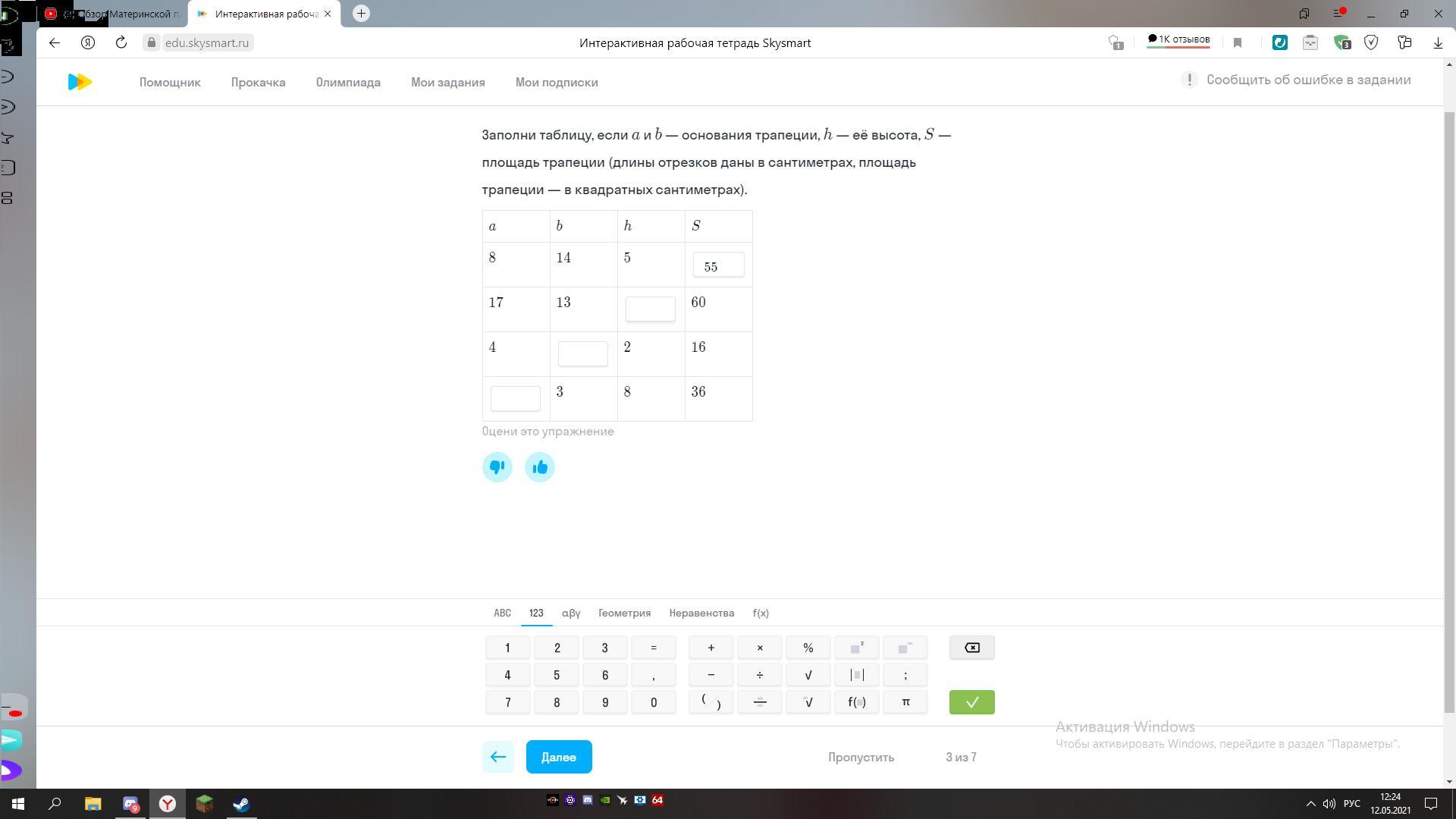Click the thumbs down rating icon
The height and width of the screenshot is (819, 1456).
click(x=497, y=467)
